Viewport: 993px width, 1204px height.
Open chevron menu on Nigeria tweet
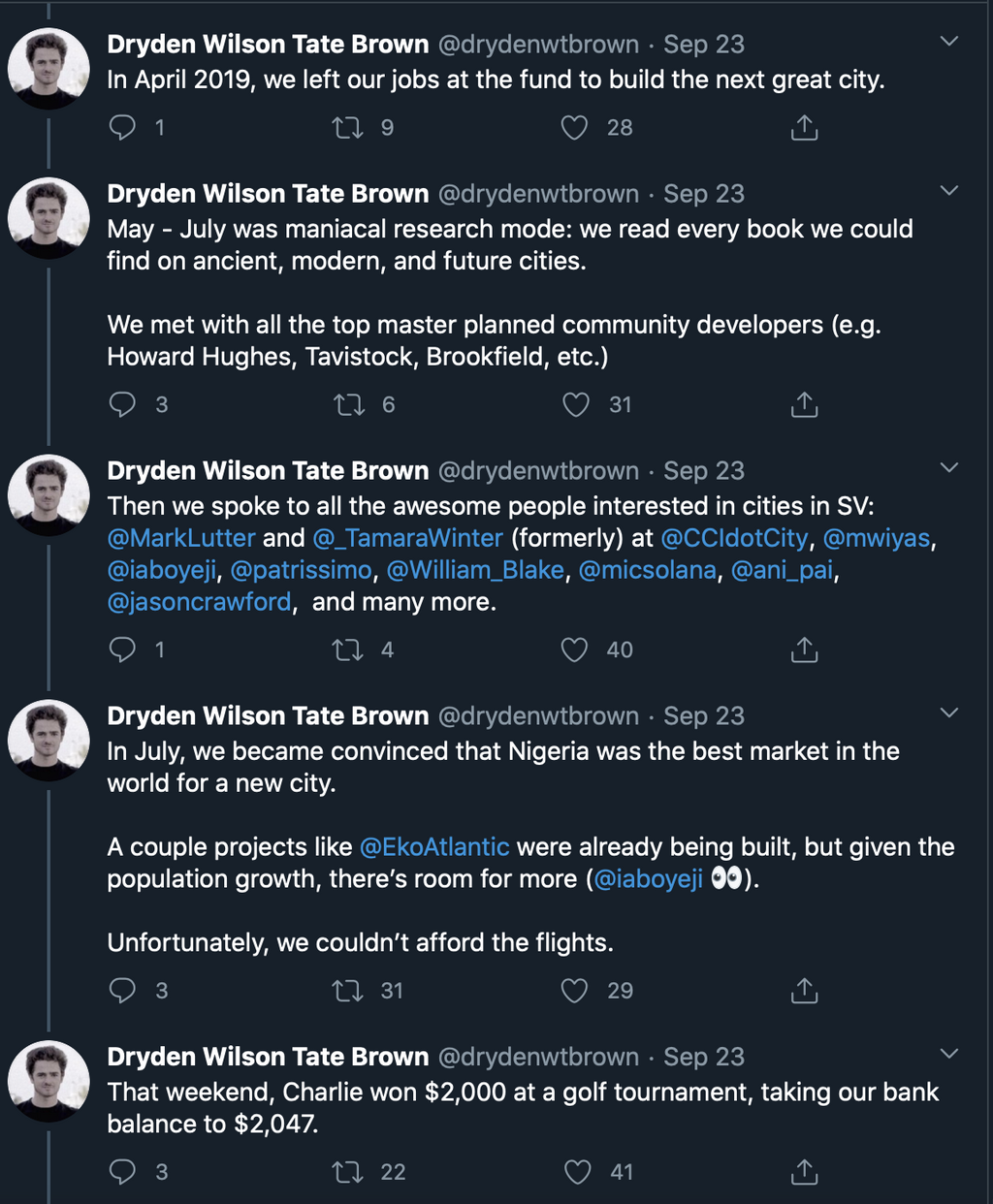(x=949, y=713)
